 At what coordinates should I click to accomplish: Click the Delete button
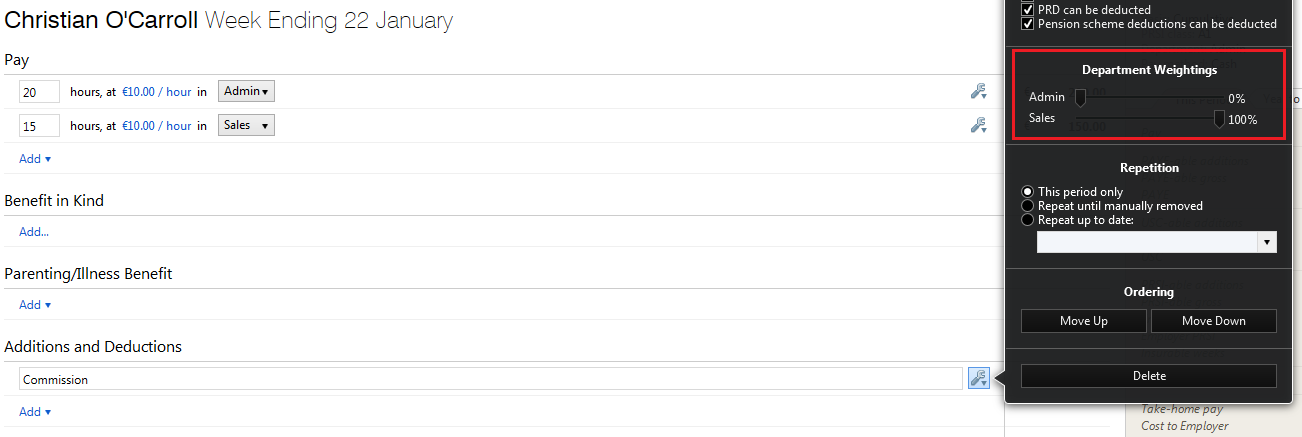click(1149, 376)
